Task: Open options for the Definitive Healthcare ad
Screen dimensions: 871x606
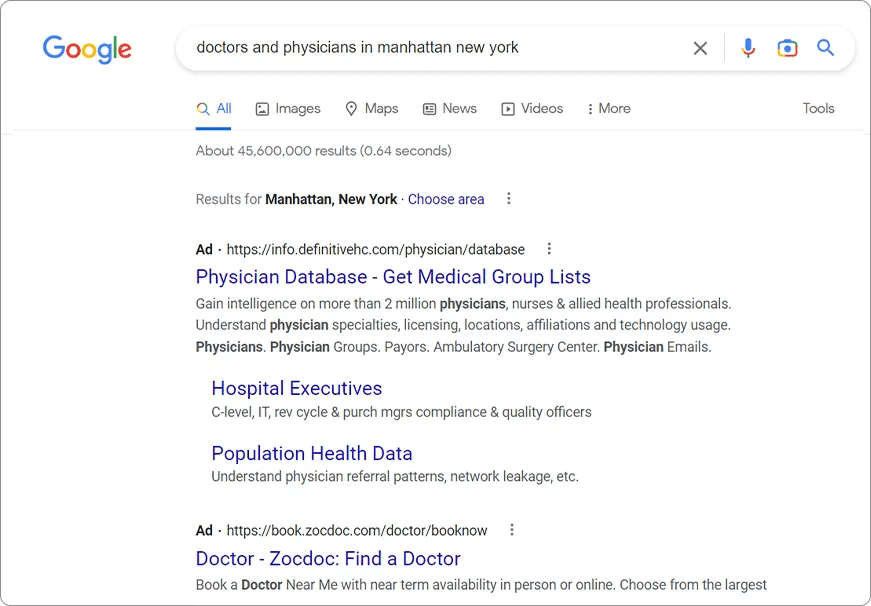Action: tap(548, 248)
